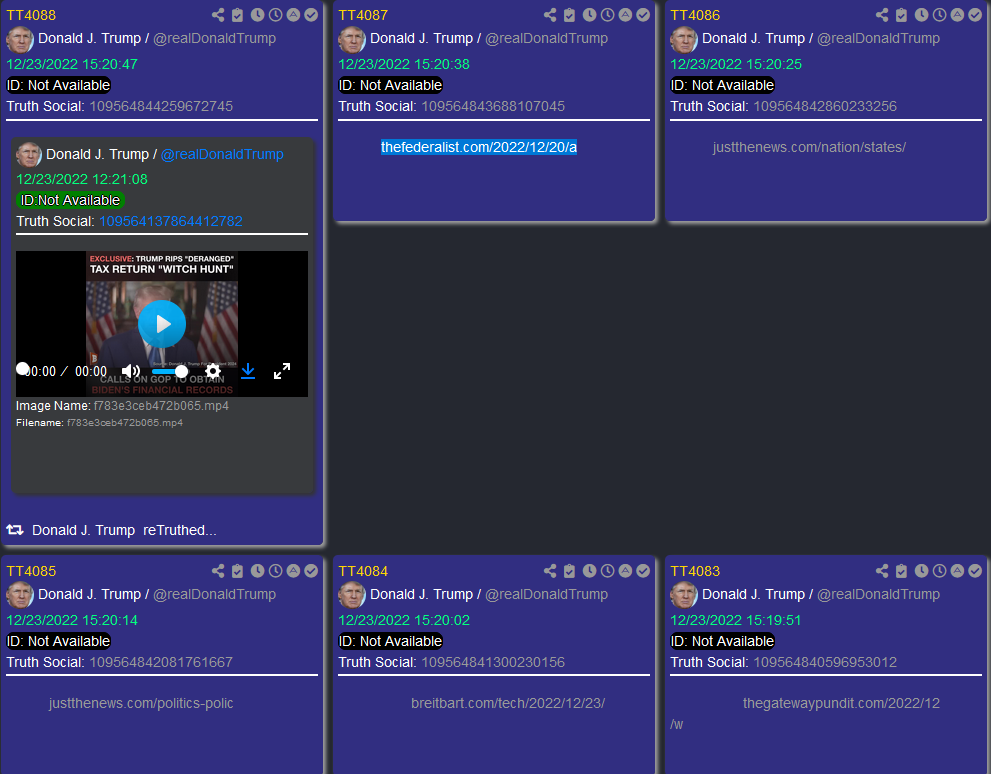
Task: Click the circled A icon on TT4083
Action: (958, 571)
